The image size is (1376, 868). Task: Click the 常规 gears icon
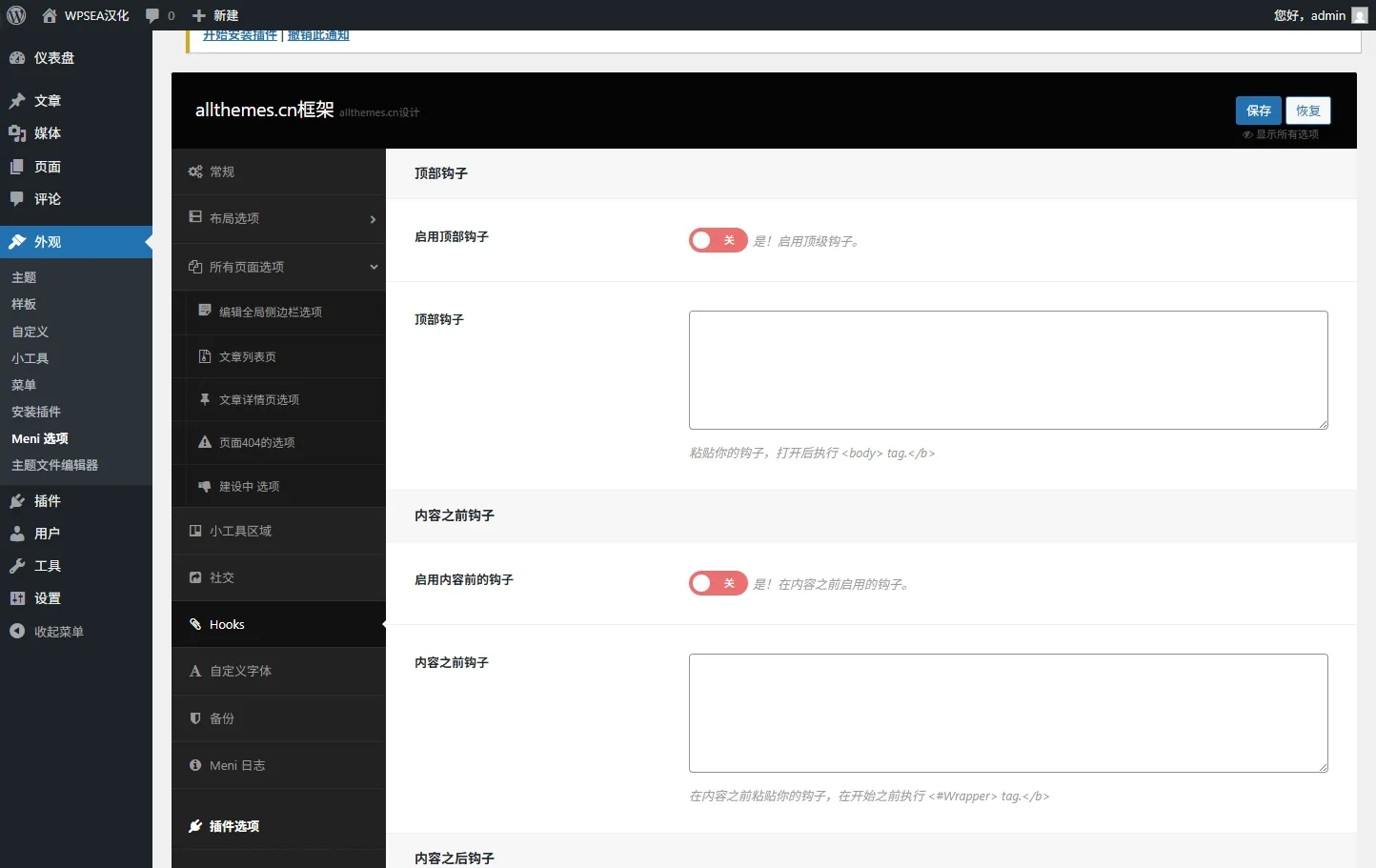[x=195, y=172]
